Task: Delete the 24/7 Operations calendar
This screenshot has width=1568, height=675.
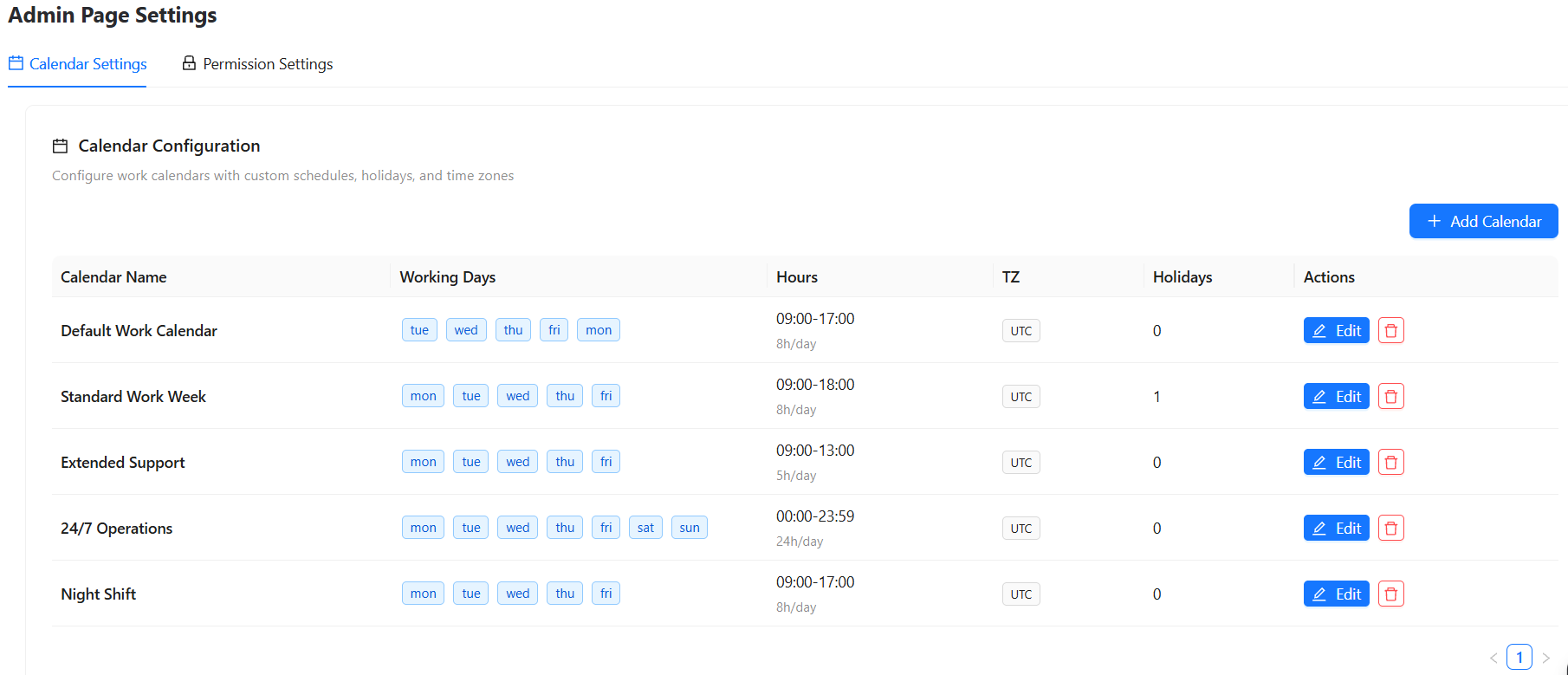Action: click(1390, 528)
